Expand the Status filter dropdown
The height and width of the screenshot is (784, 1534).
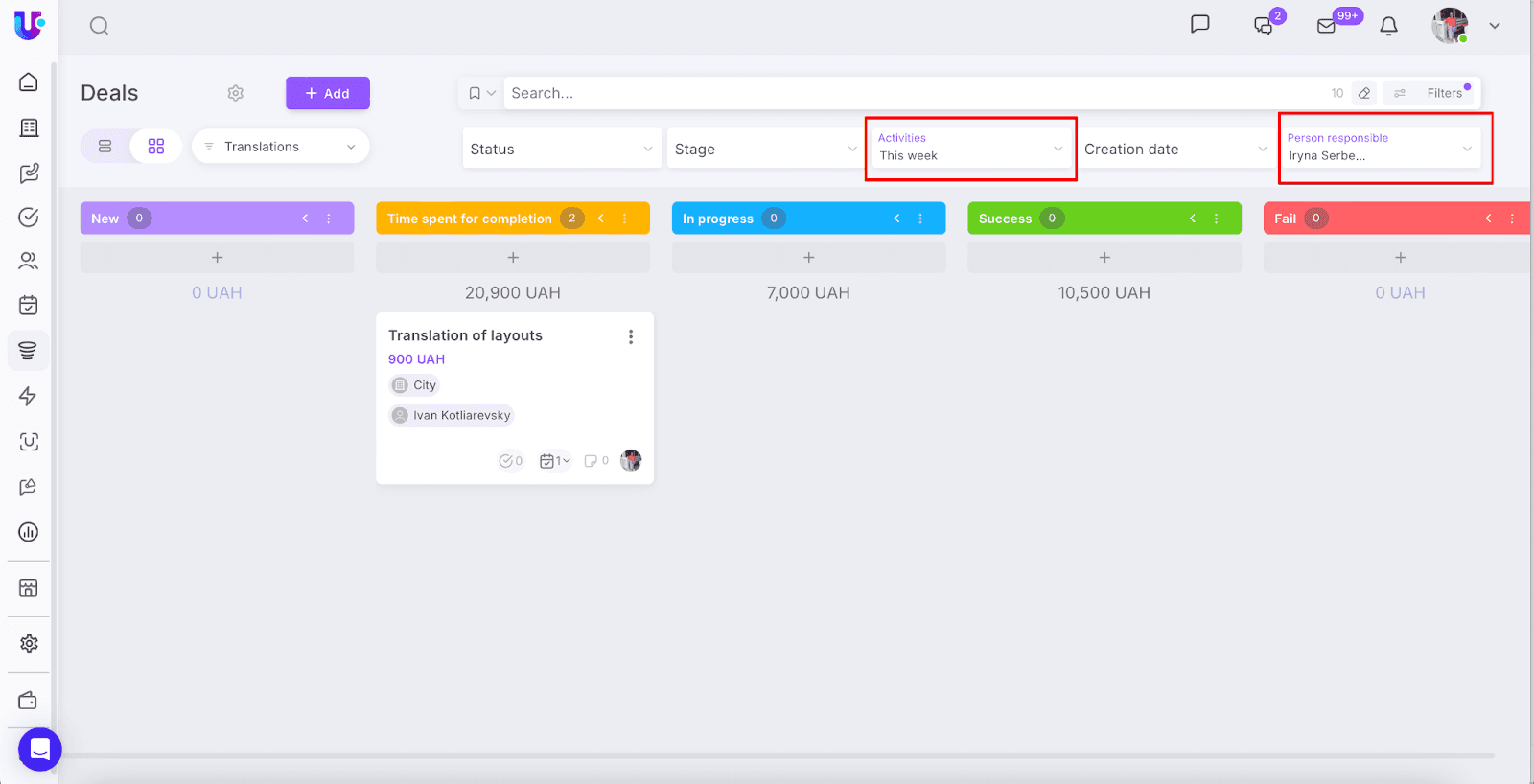tap(561, 149)
